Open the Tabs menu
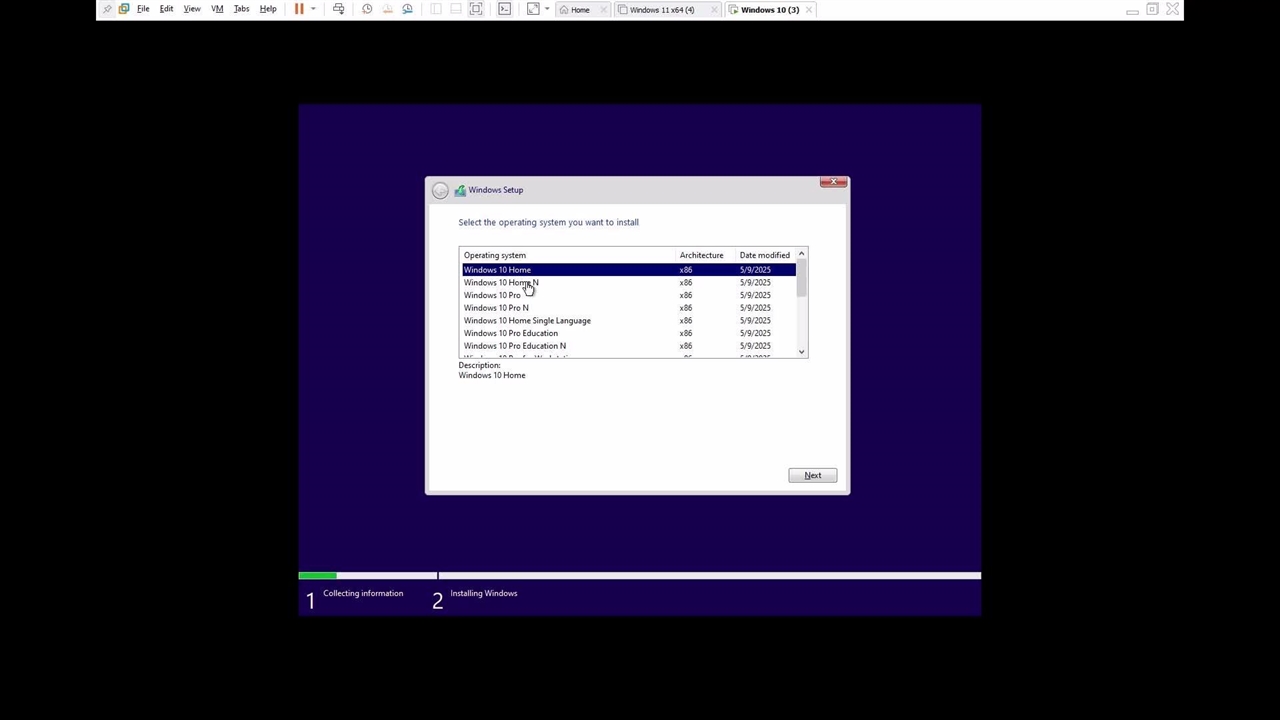The height and width of the screenshot is (720, 1280). coord(241,9)
